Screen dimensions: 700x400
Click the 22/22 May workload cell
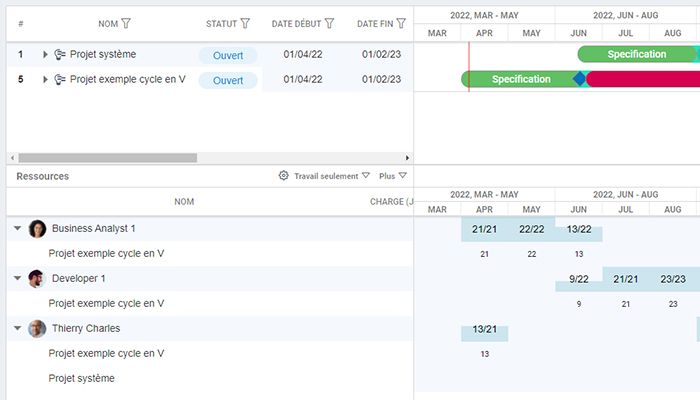pyautogui.click(x=532, y=229)
